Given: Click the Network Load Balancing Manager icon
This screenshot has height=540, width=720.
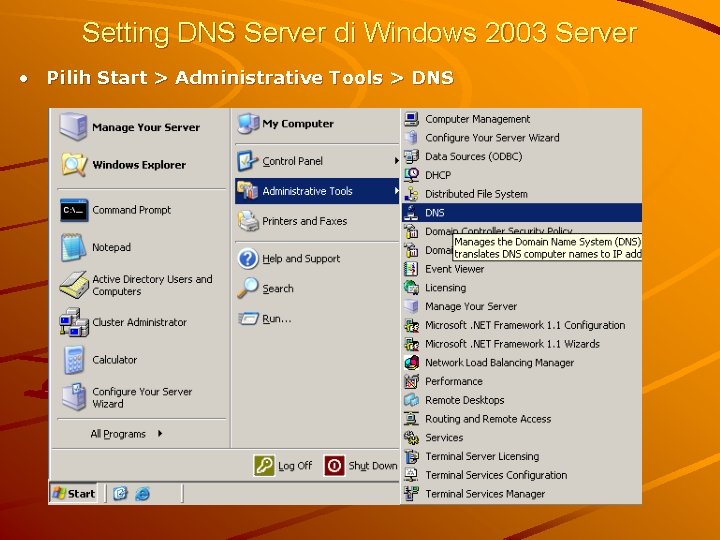Looking at the screenshot, I should coord(411,362).
